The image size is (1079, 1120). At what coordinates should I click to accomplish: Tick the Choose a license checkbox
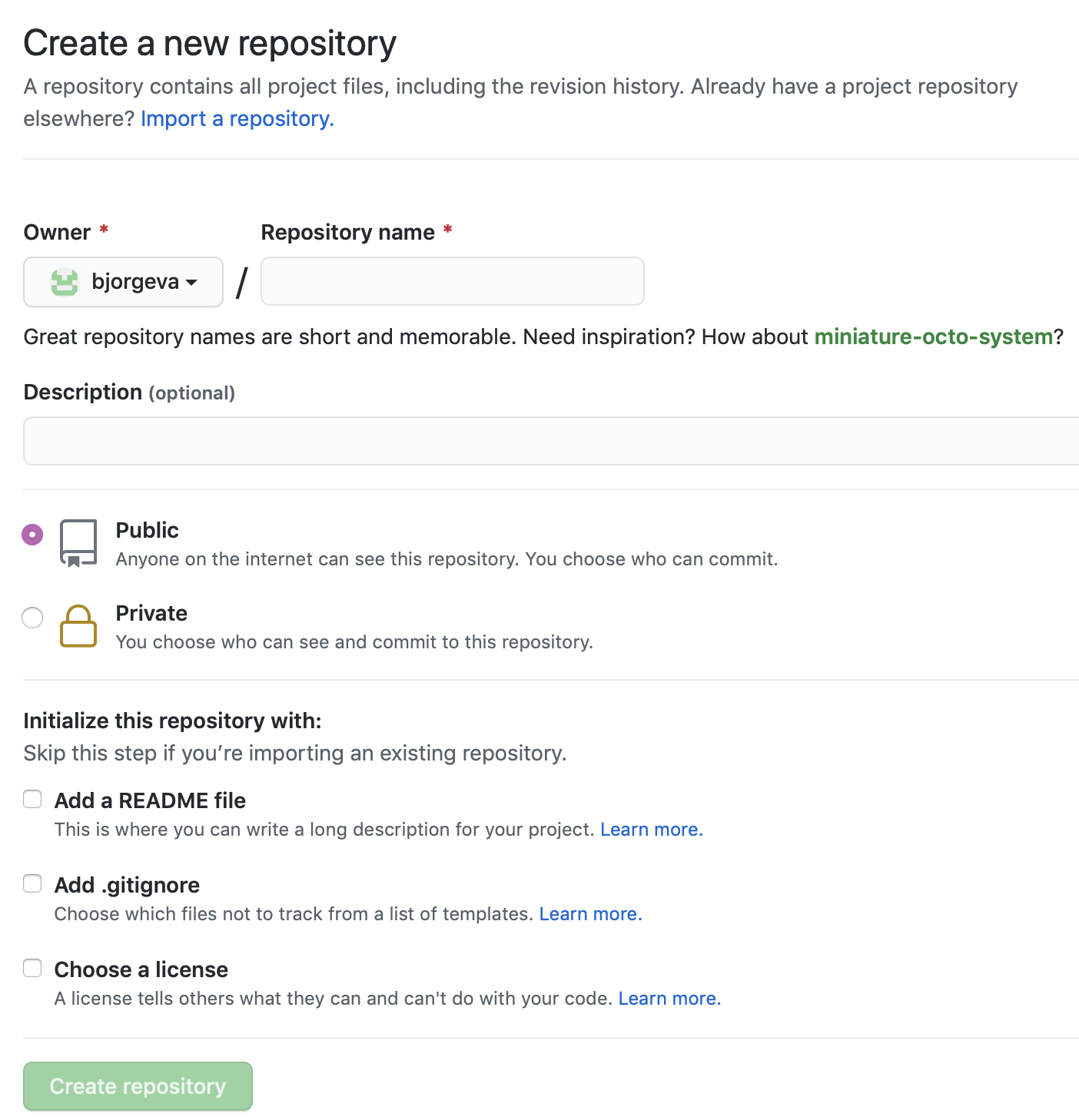32,968
